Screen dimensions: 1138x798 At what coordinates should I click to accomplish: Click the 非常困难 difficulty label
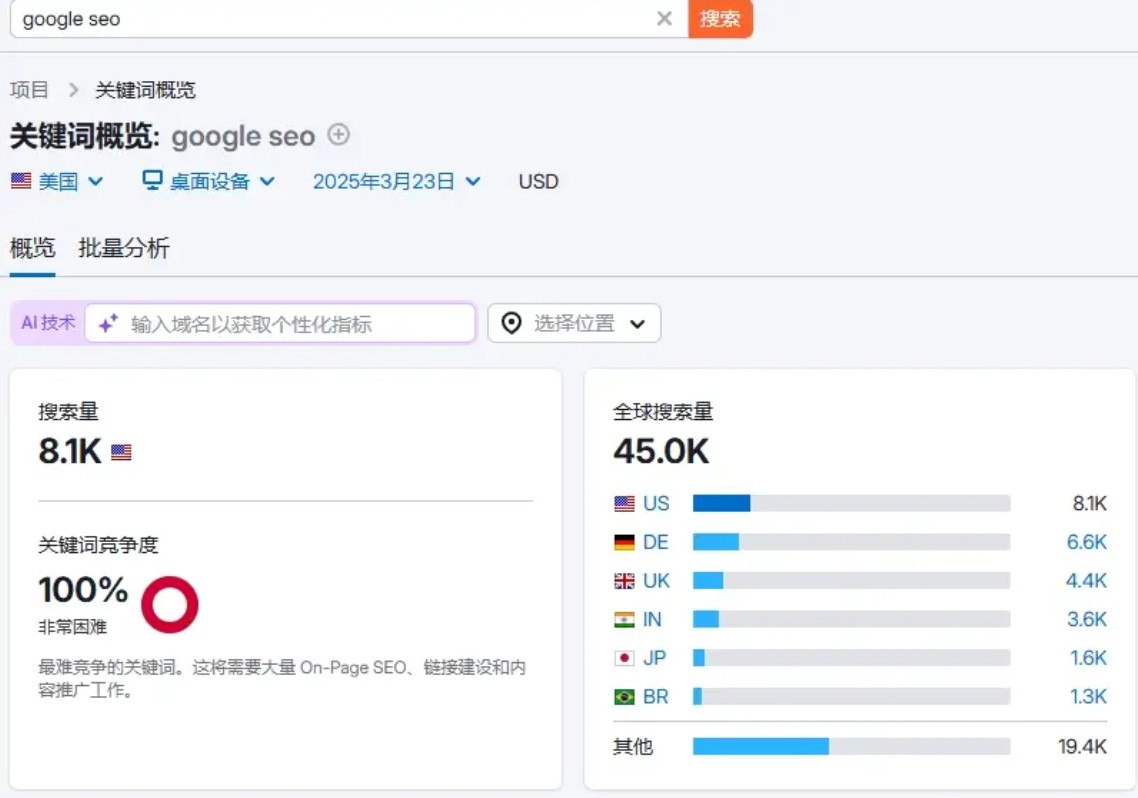[73, 627]
